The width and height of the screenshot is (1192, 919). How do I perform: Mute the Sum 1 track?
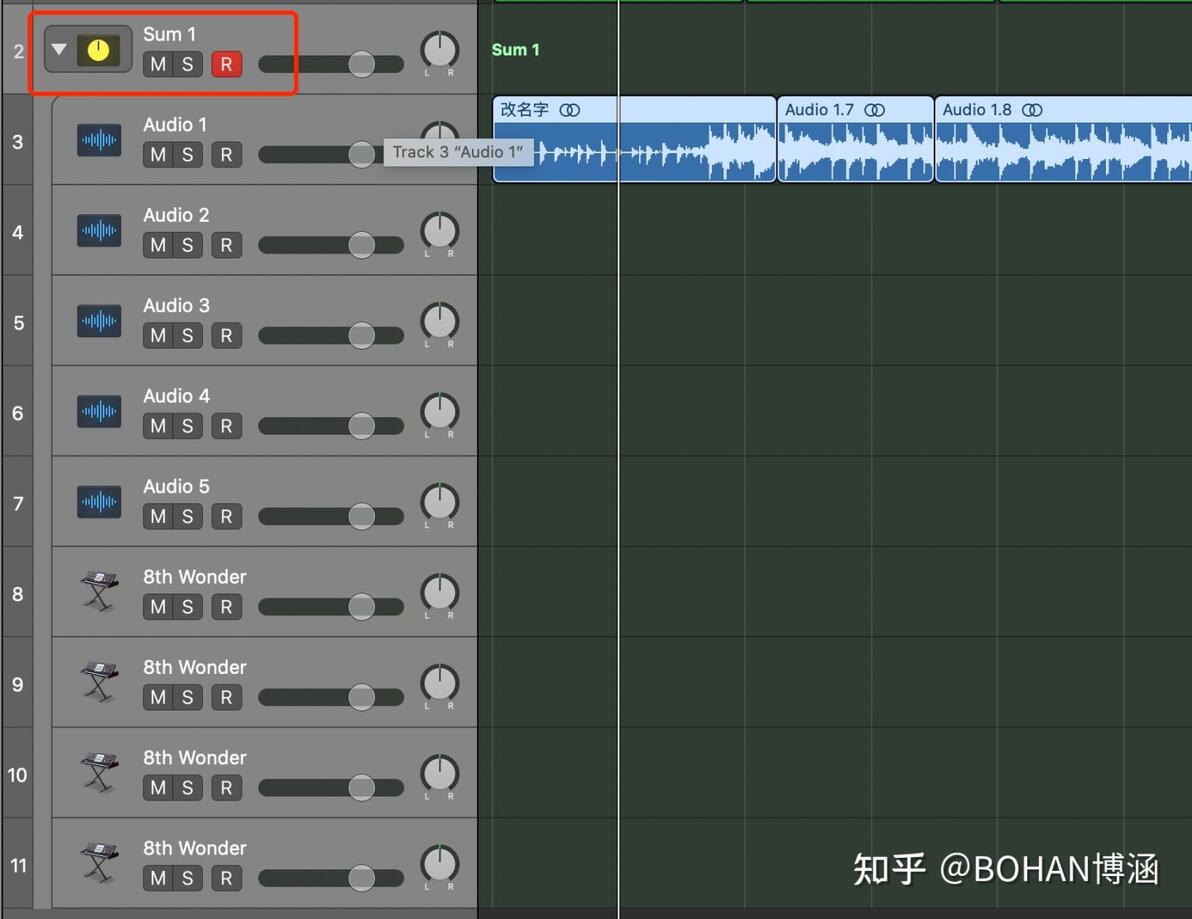point(158,65)
